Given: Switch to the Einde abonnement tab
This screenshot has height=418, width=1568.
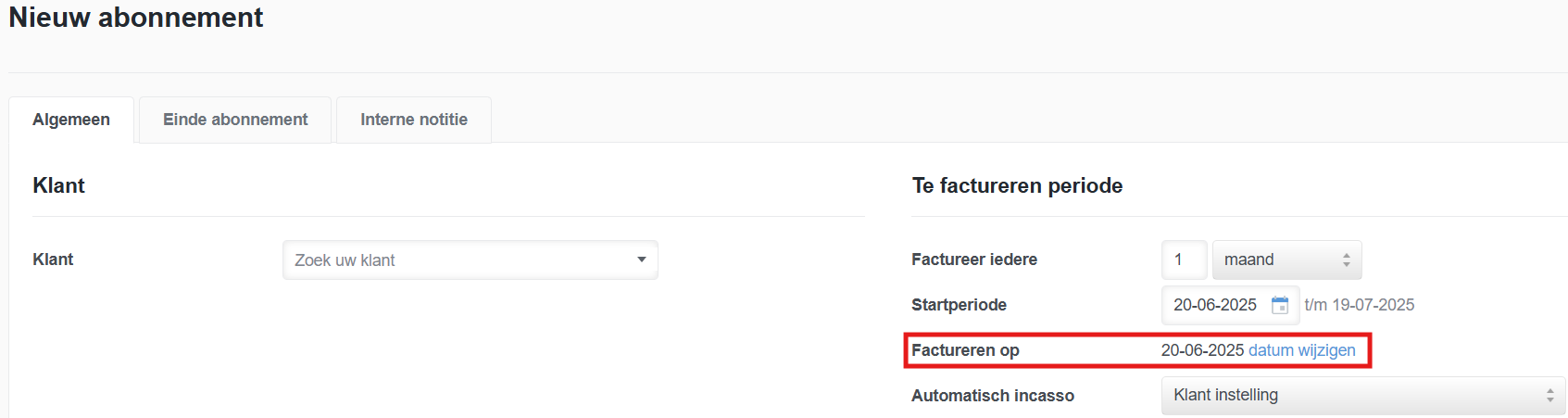Looking at the screenshot, I should (235, 120).
